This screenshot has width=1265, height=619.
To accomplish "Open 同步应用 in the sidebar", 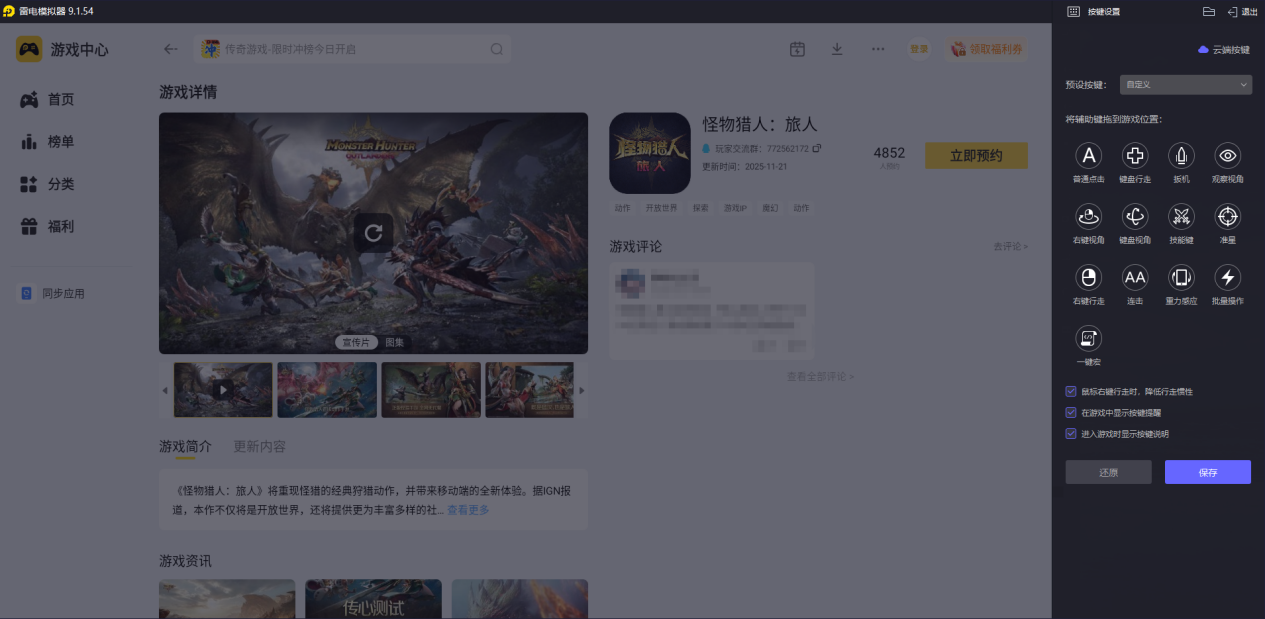I will tap(53, 293).
